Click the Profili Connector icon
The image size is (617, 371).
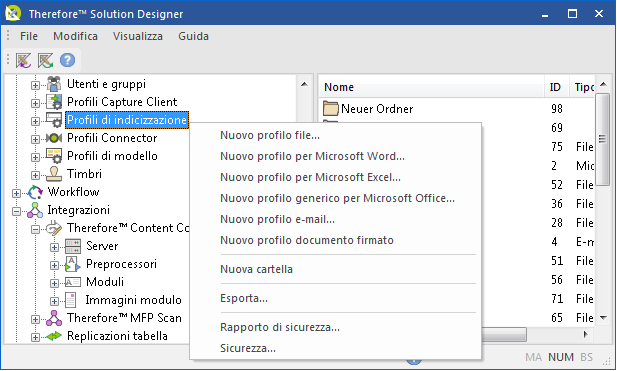click(x=54, y=138)
